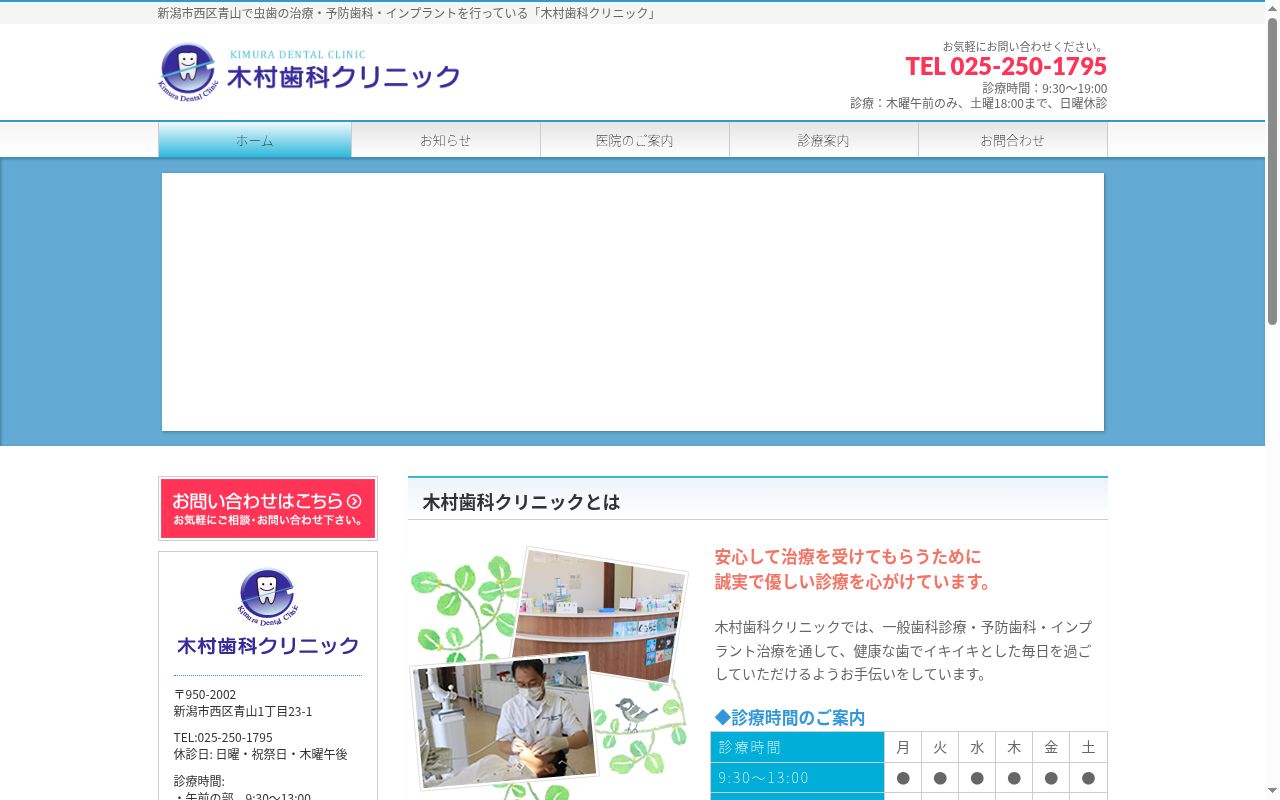Click the dentist treating patient photo

[x=505, y=720]
